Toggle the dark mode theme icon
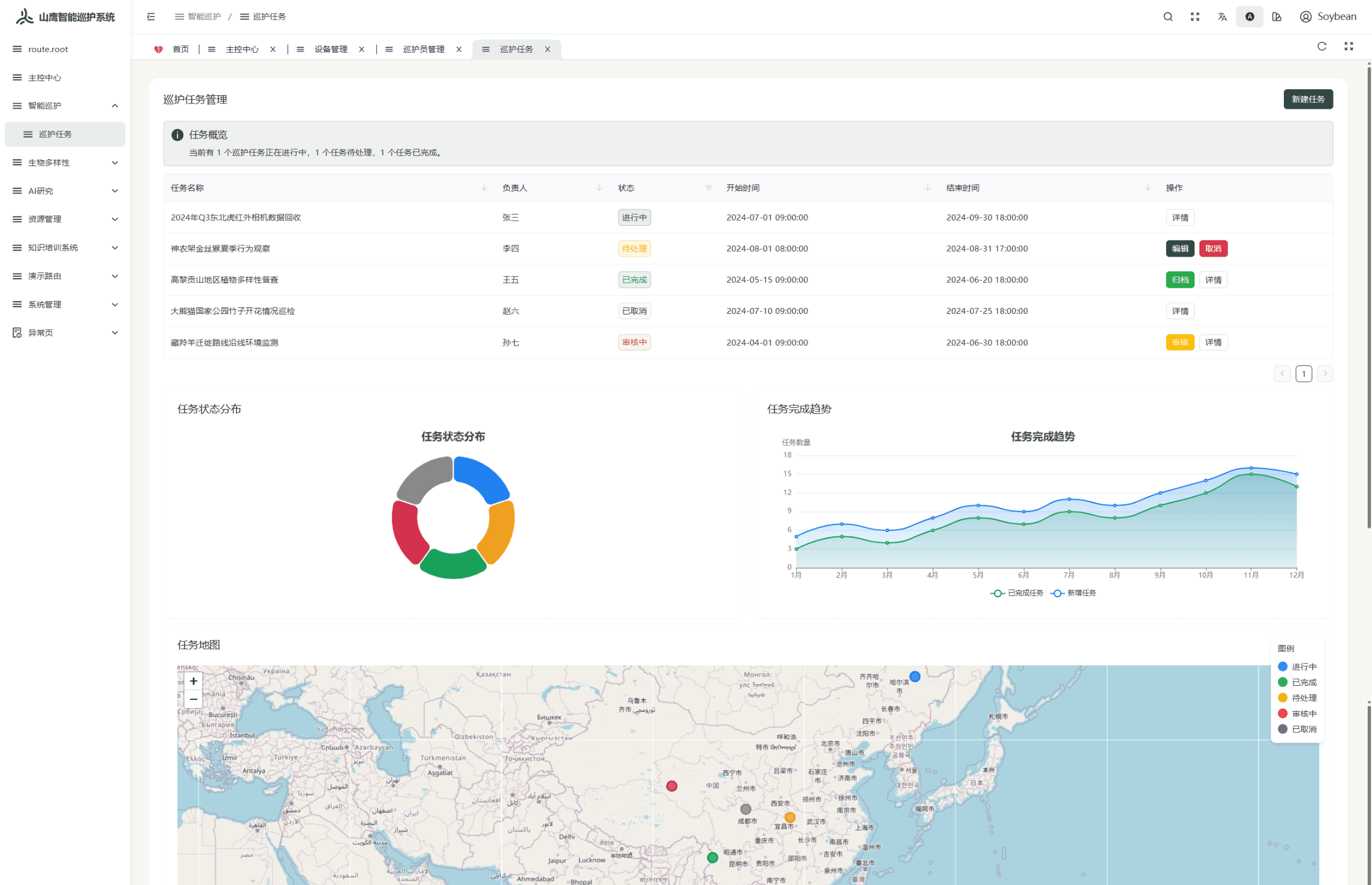 point(1249,17)
